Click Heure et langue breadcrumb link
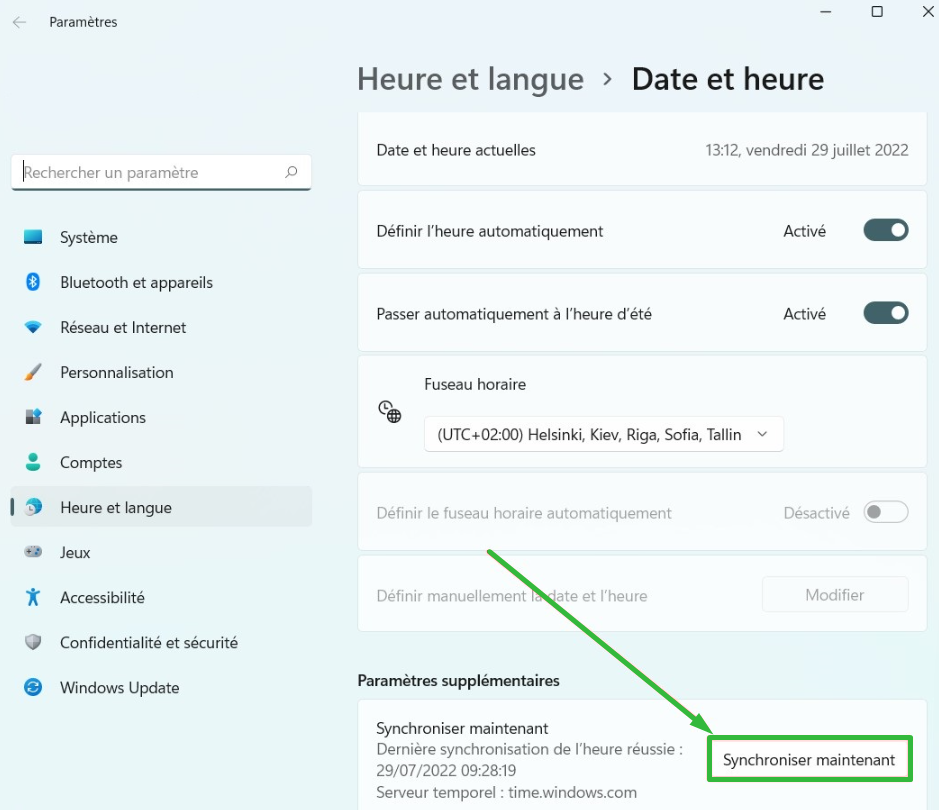 [x=470, y=80]
